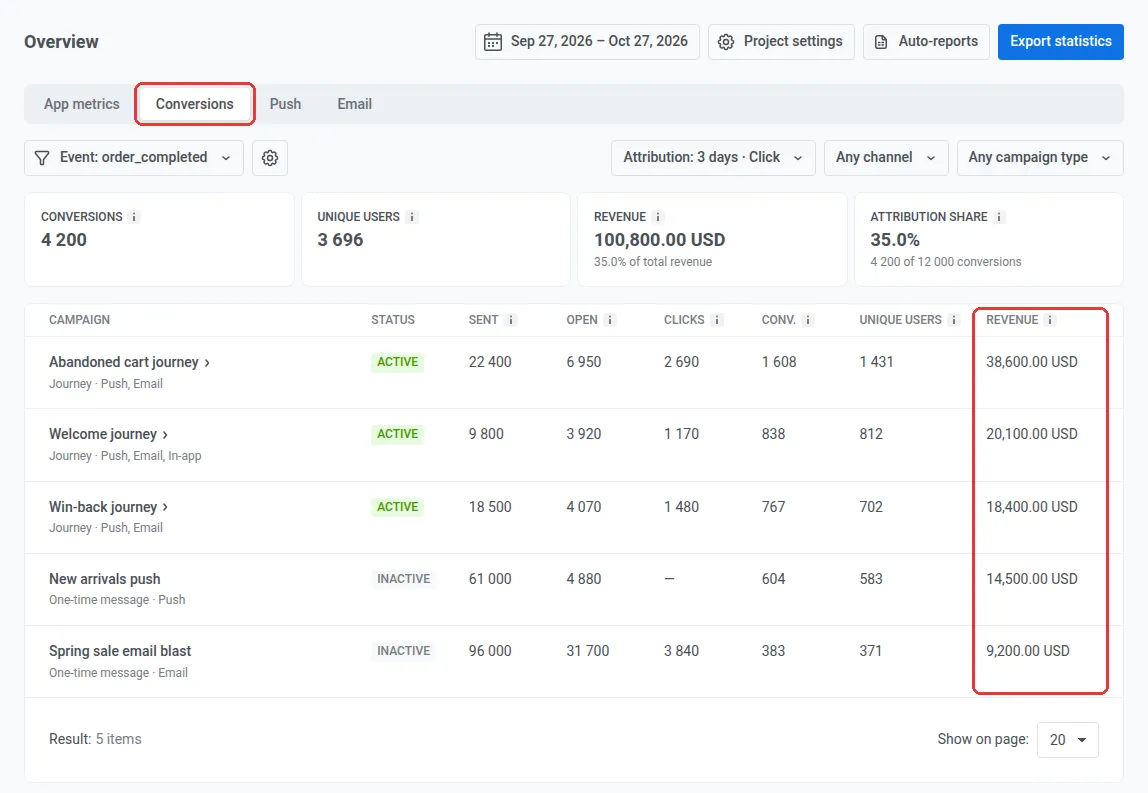Screen dimensions: 1148x793
Task: Expand the Event: order_completed dropdown
Action: click(x=134, y=157)
